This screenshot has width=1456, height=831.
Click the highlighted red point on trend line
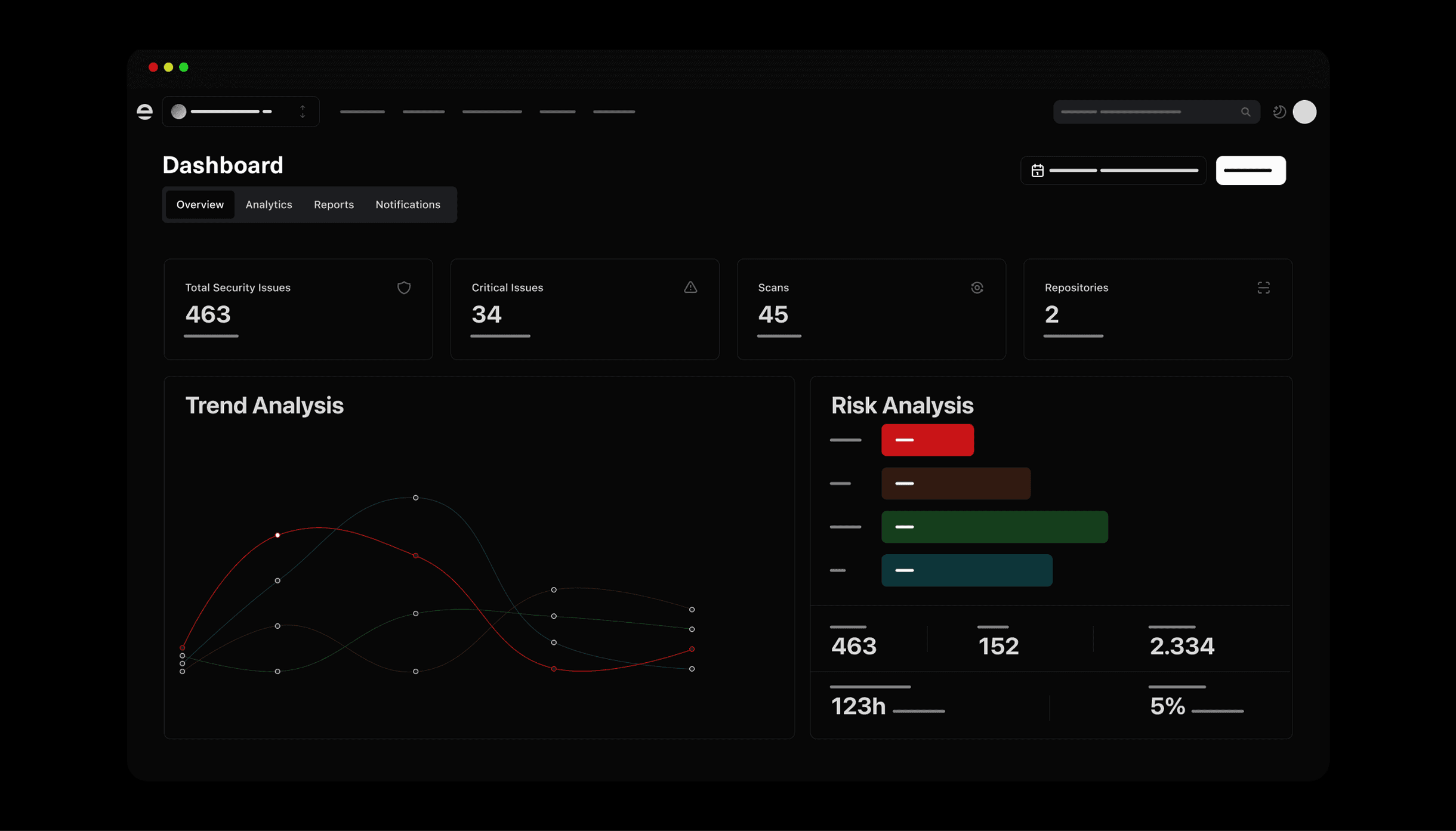(x=277, y=535)
